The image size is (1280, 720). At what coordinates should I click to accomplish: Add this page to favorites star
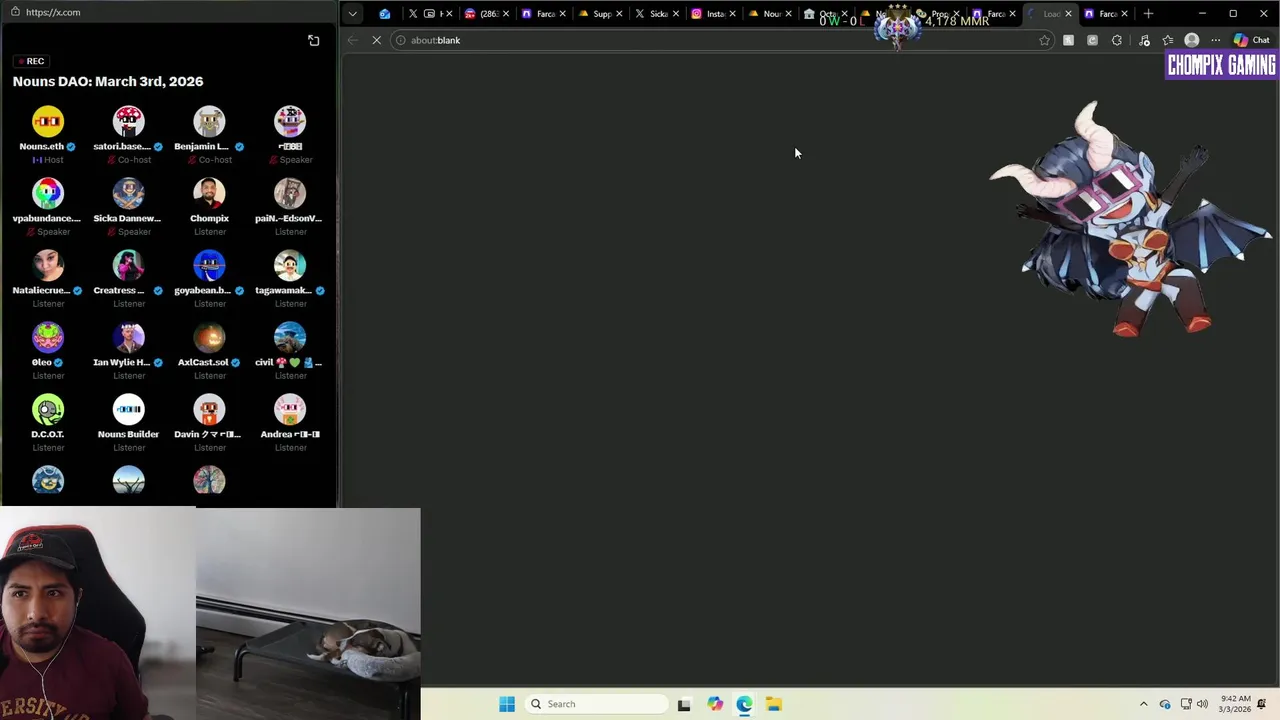pyautogui.click(x=1044, y=40)
